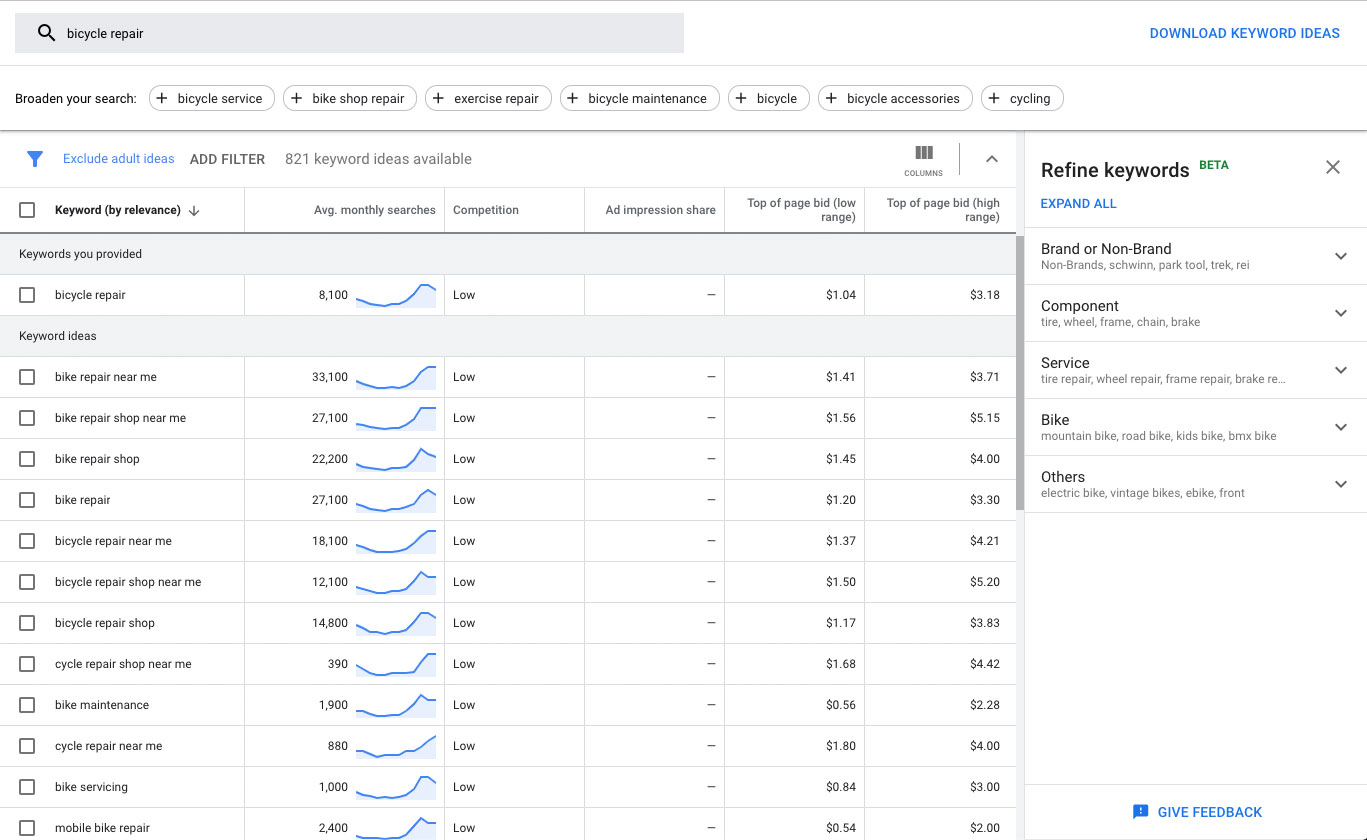Check the 'bike repair' keyword row

27,500
